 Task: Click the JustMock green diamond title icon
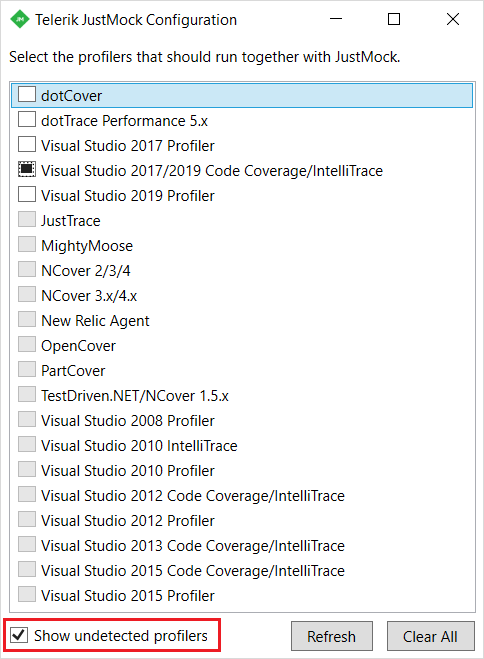(x=19, y=19)
